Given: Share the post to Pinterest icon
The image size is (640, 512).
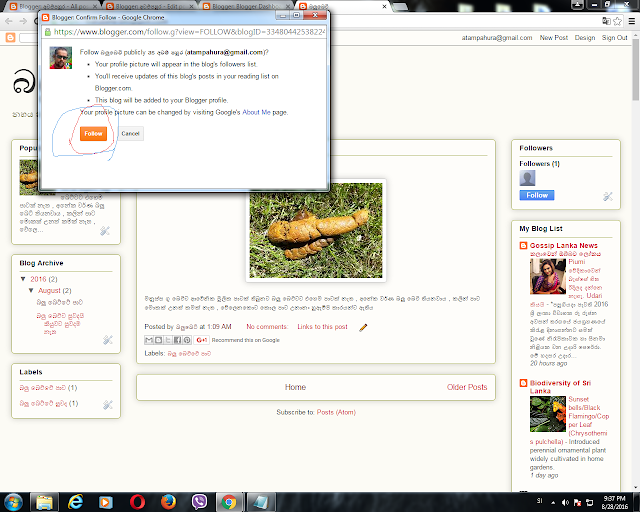Looking at the screenshot, I should click(x=187, y=340).
